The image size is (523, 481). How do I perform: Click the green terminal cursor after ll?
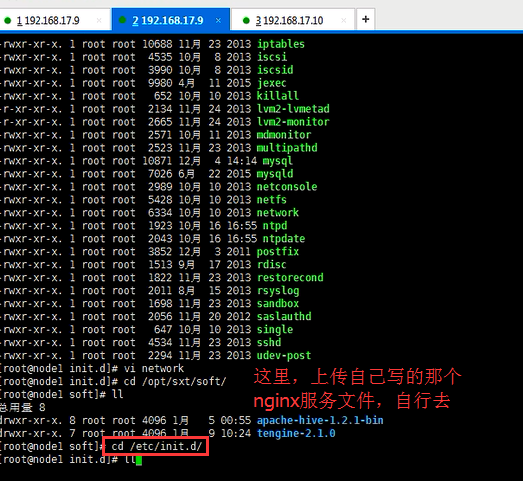[x=139, y=460]
